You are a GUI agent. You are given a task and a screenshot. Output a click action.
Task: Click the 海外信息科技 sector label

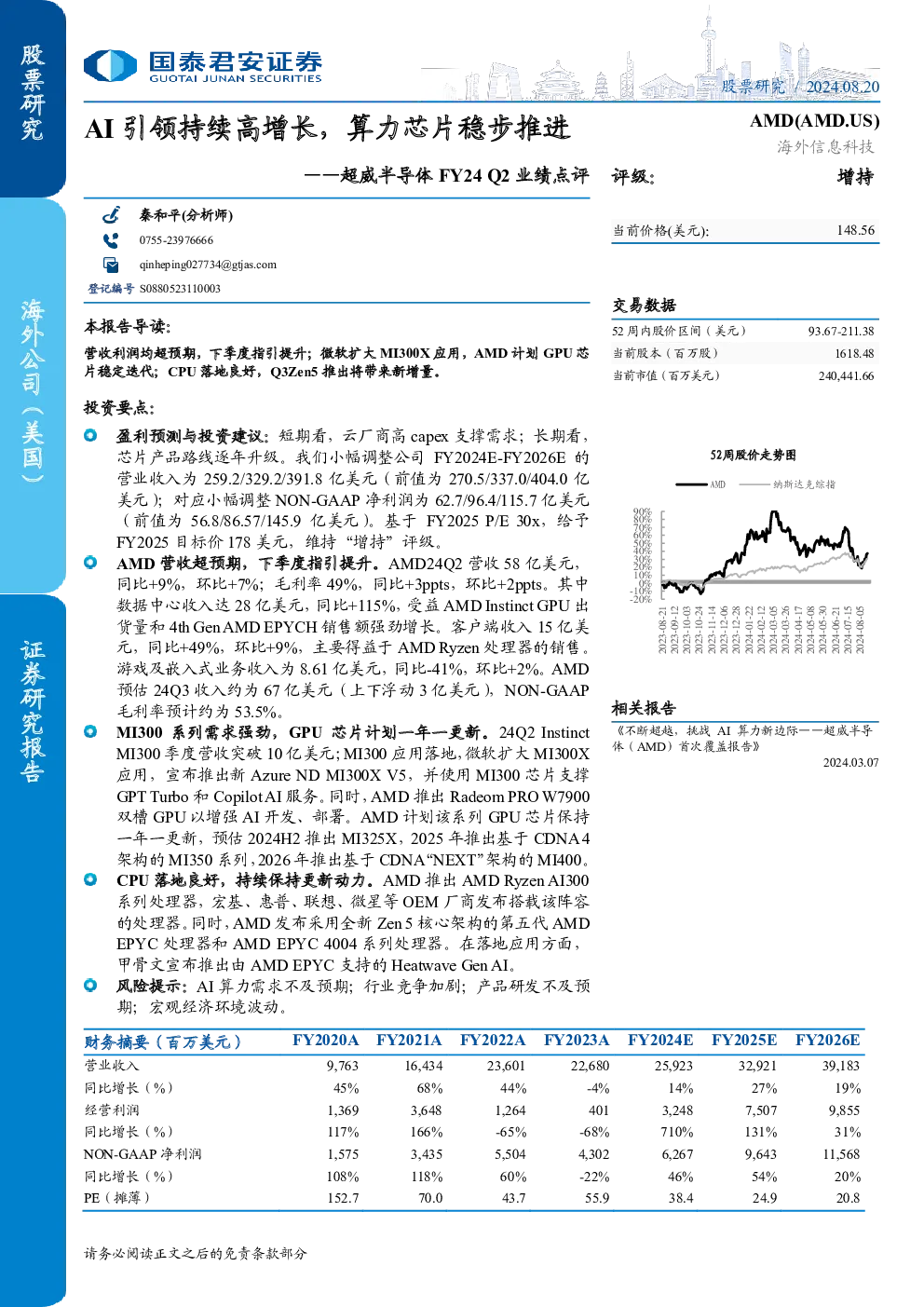(826, 146)
